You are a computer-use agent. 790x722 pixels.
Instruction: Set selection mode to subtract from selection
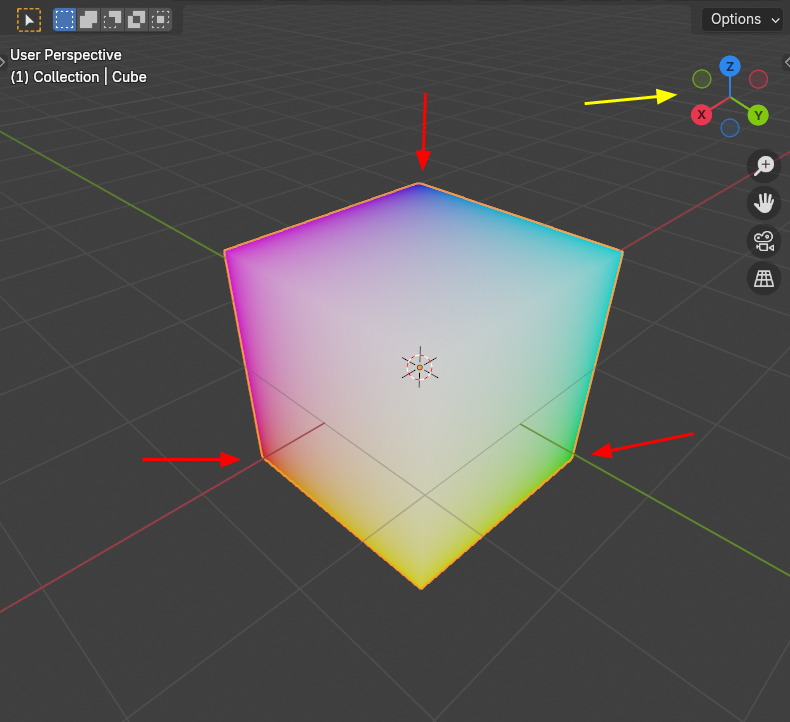click(x=112, y=20)
